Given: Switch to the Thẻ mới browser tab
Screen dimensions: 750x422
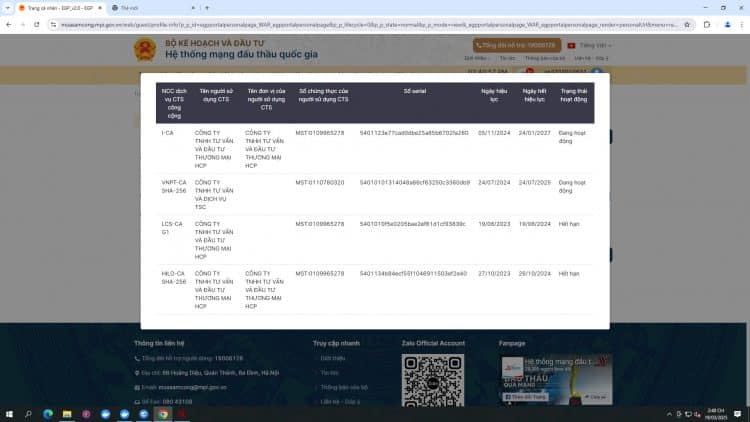Looking at the screenshot, I should (x=153, y=8).
